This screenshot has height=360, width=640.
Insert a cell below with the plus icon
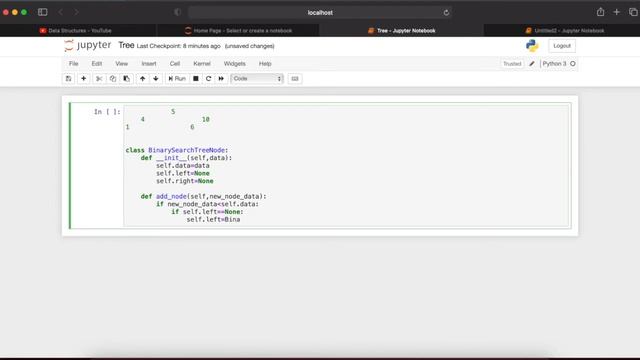[84, 78]
